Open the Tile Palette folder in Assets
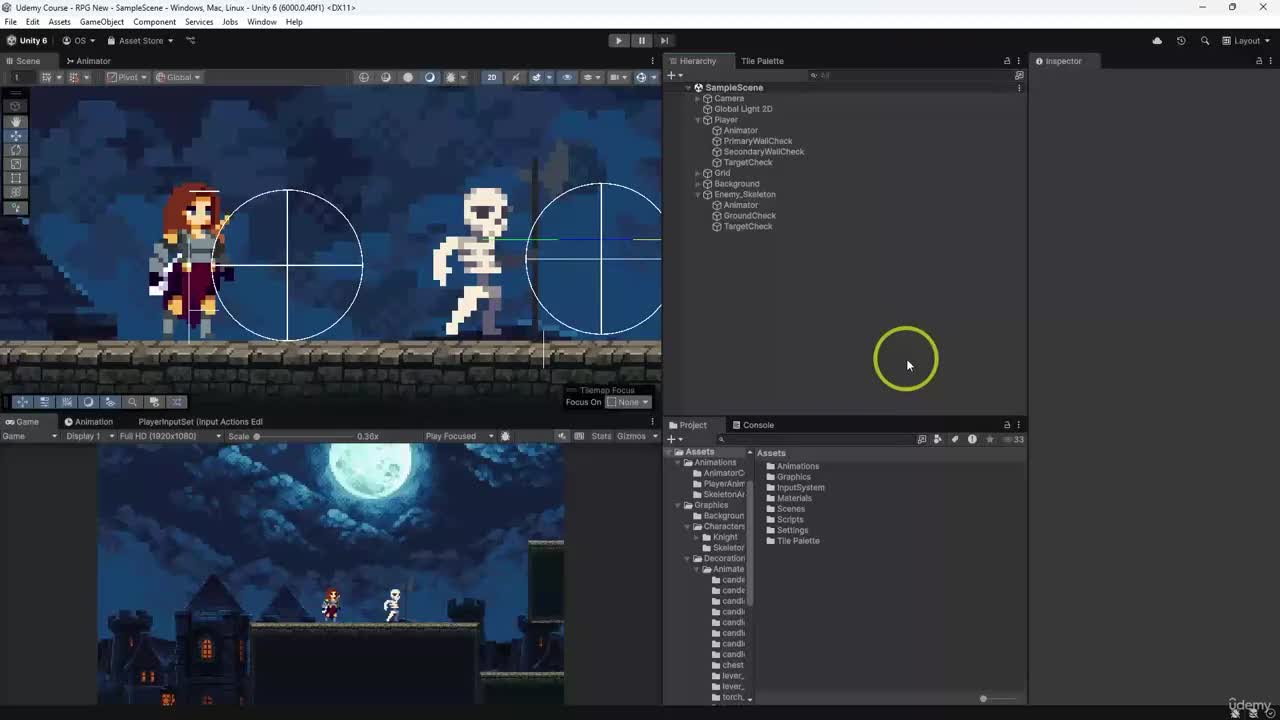 pos(792,541)
